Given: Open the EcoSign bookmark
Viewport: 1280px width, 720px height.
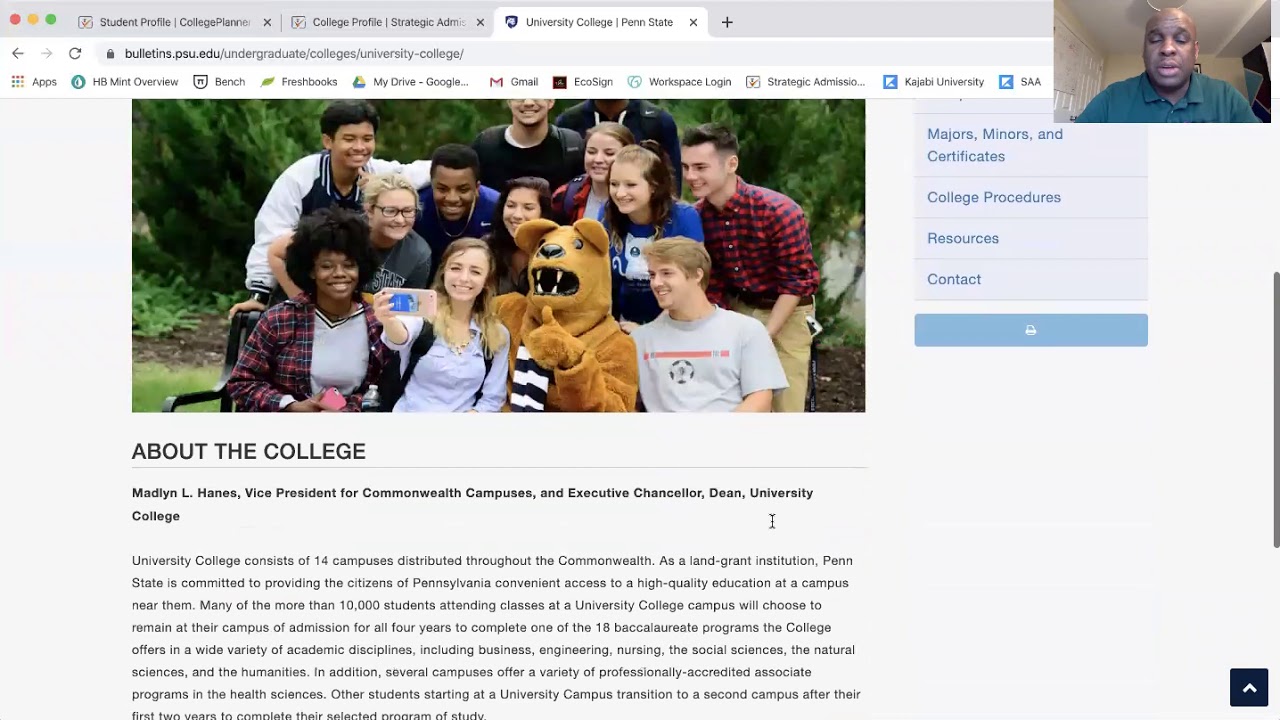Looking at the screenshot, I should [583, 82].
